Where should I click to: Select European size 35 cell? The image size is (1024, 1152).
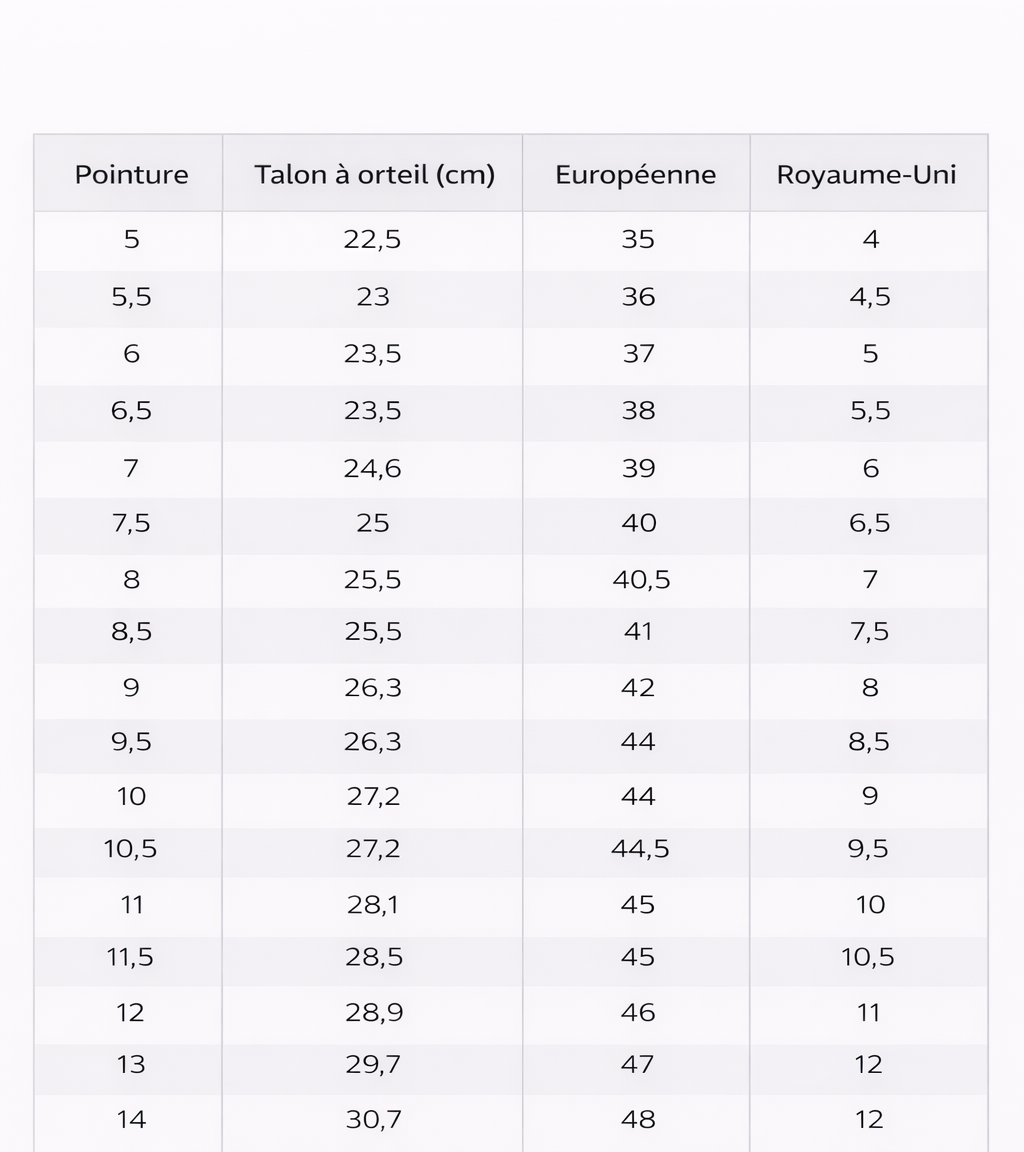(x=638, y=240)
